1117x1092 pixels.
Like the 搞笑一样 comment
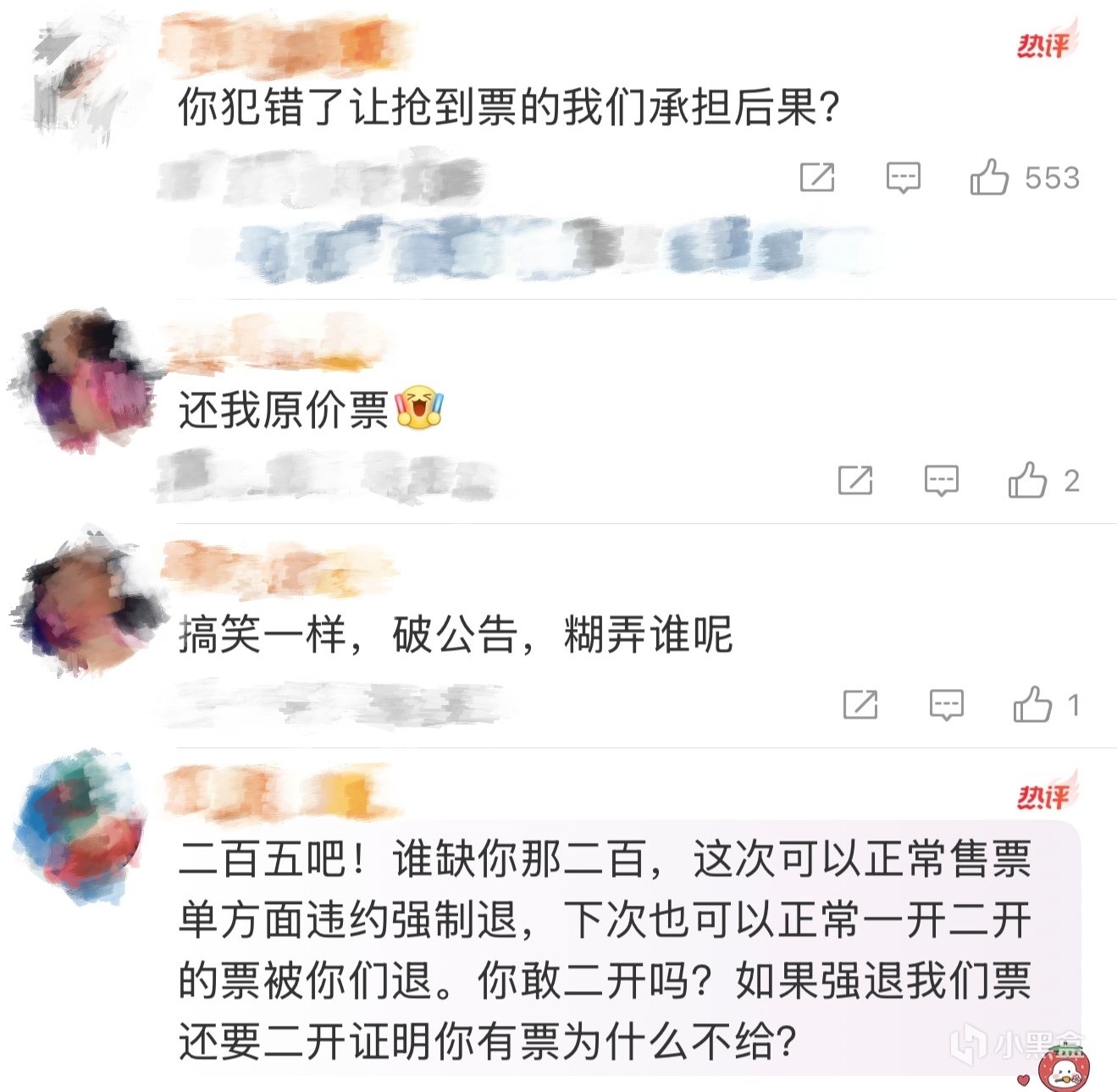point(1032,704)
